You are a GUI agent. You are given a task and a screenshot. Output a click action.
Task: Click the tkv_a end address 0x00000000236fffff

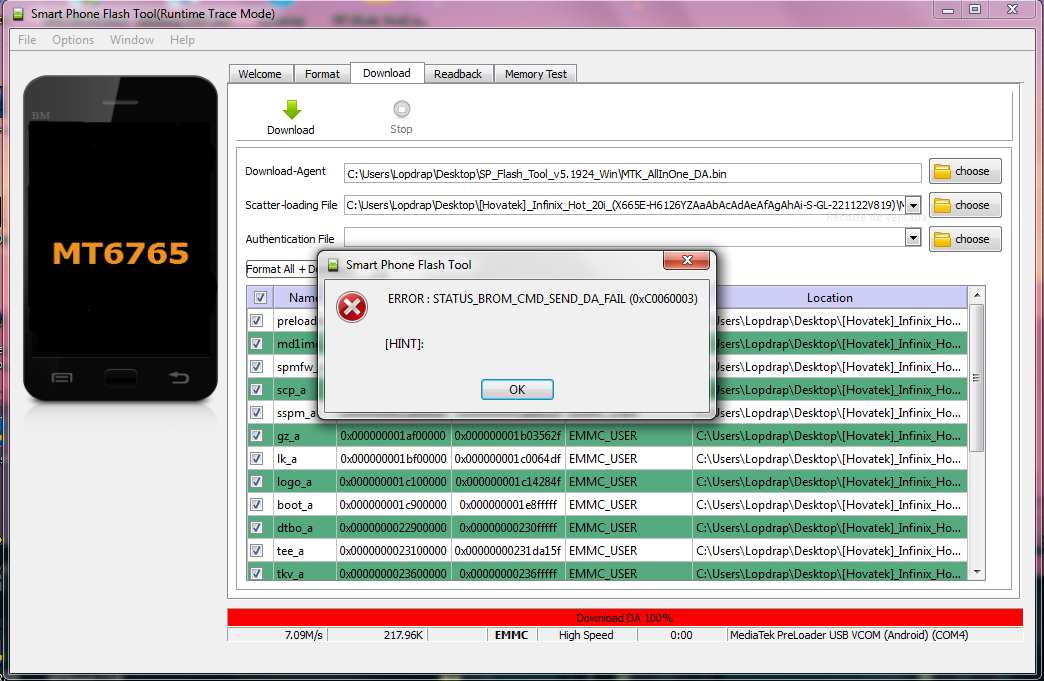point(508,573)
